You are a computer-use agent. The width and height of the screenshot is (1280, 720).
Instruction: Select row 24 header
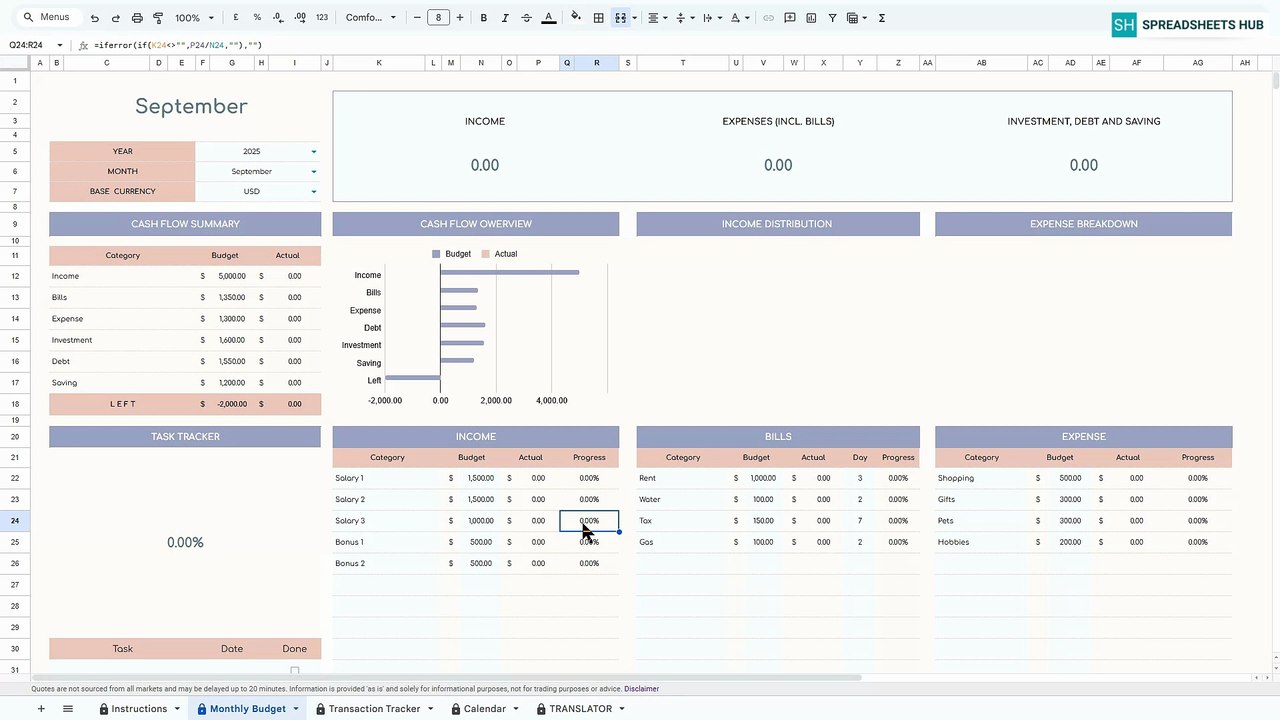[x=15, y=521]
